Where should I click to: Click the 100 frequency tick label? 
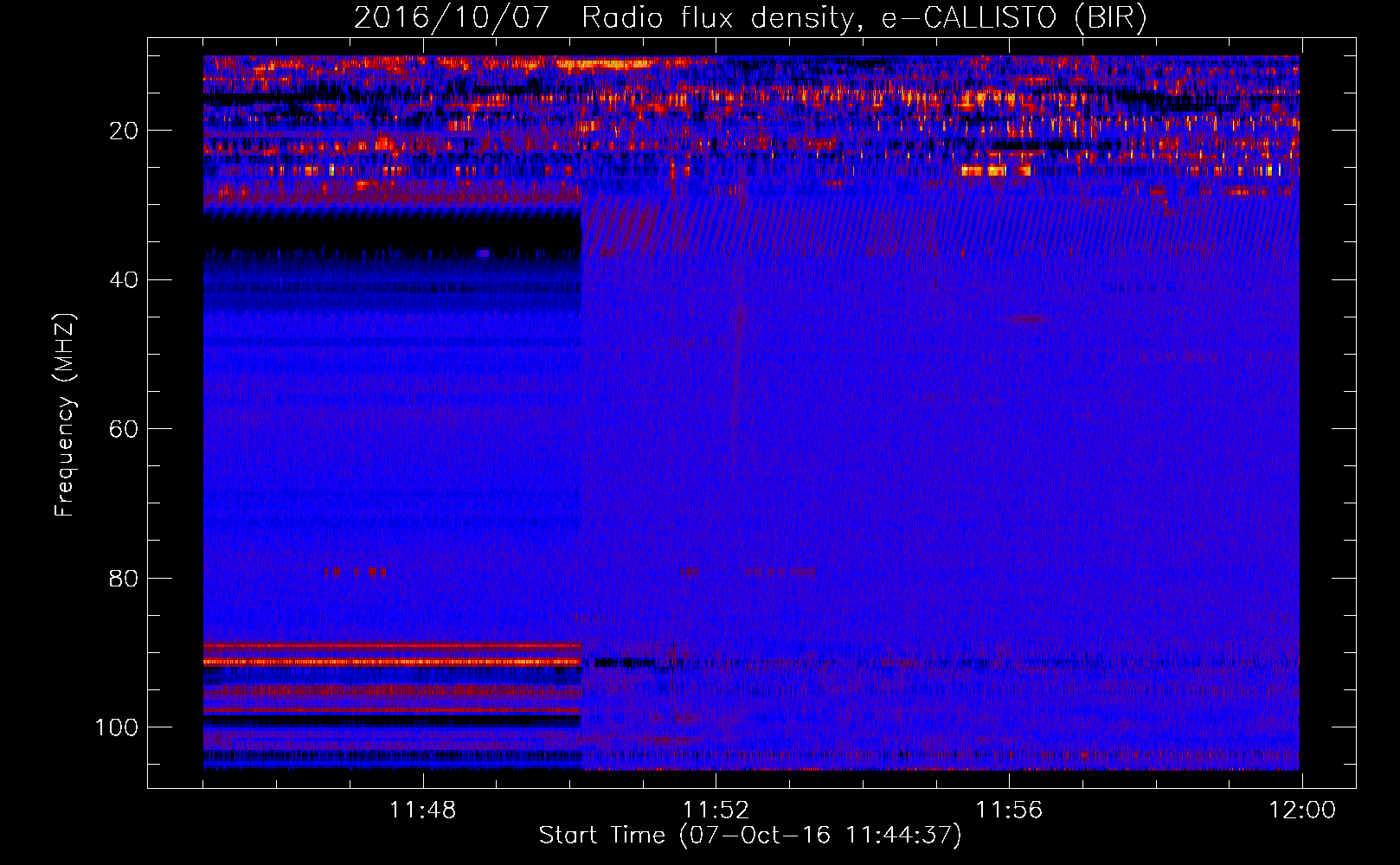(117, 727)
